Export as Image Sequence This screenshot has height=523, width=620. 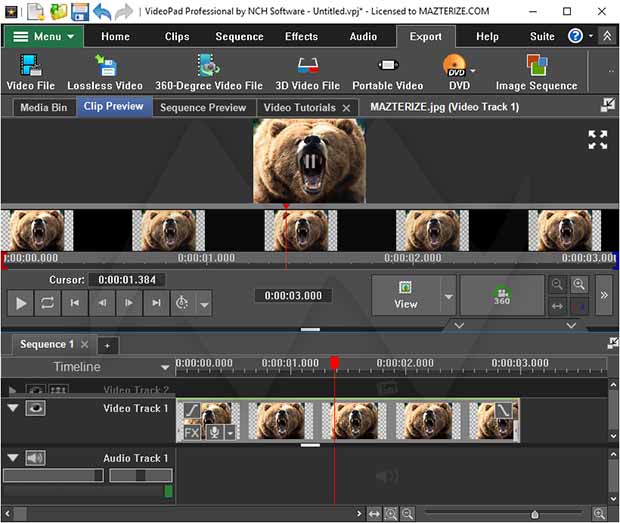click(537, 72)
